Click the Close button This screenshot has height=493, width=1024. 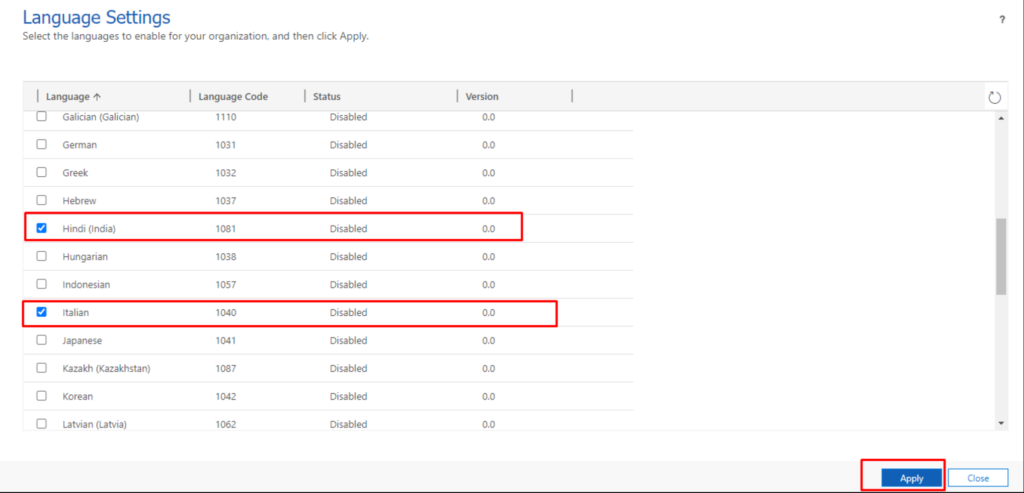pyautogui.click(x=978, y=478)
